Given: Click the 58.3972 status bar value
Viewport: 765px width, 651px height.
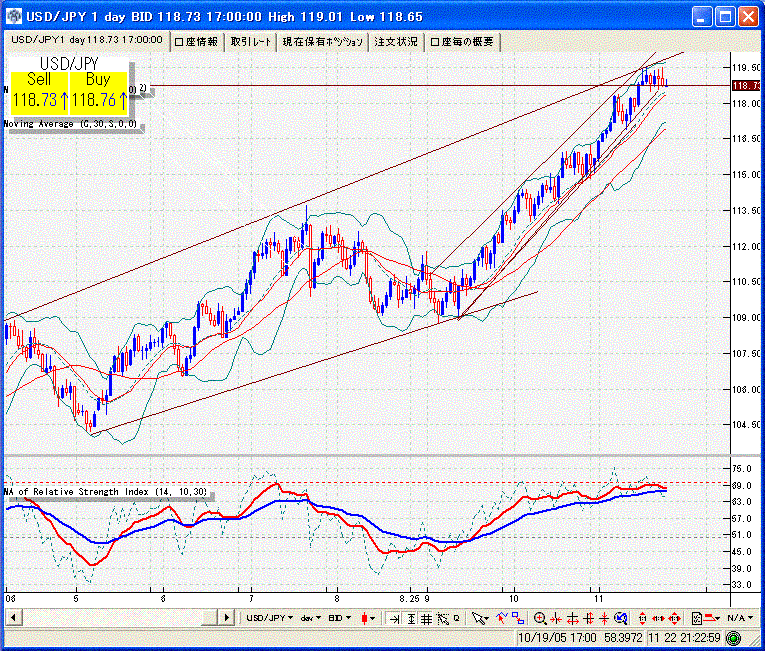Looking at the screenshot, I should tap(623, 637).
